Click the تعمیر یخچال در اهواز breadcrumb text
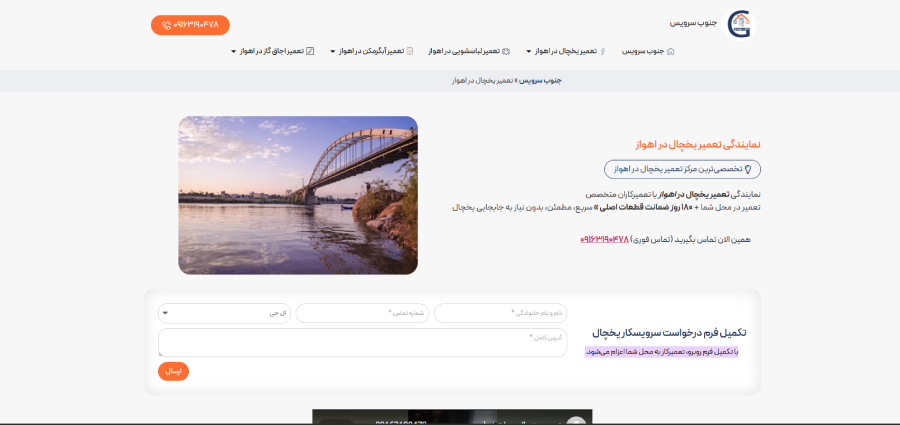900x425 pixels. 483,80
